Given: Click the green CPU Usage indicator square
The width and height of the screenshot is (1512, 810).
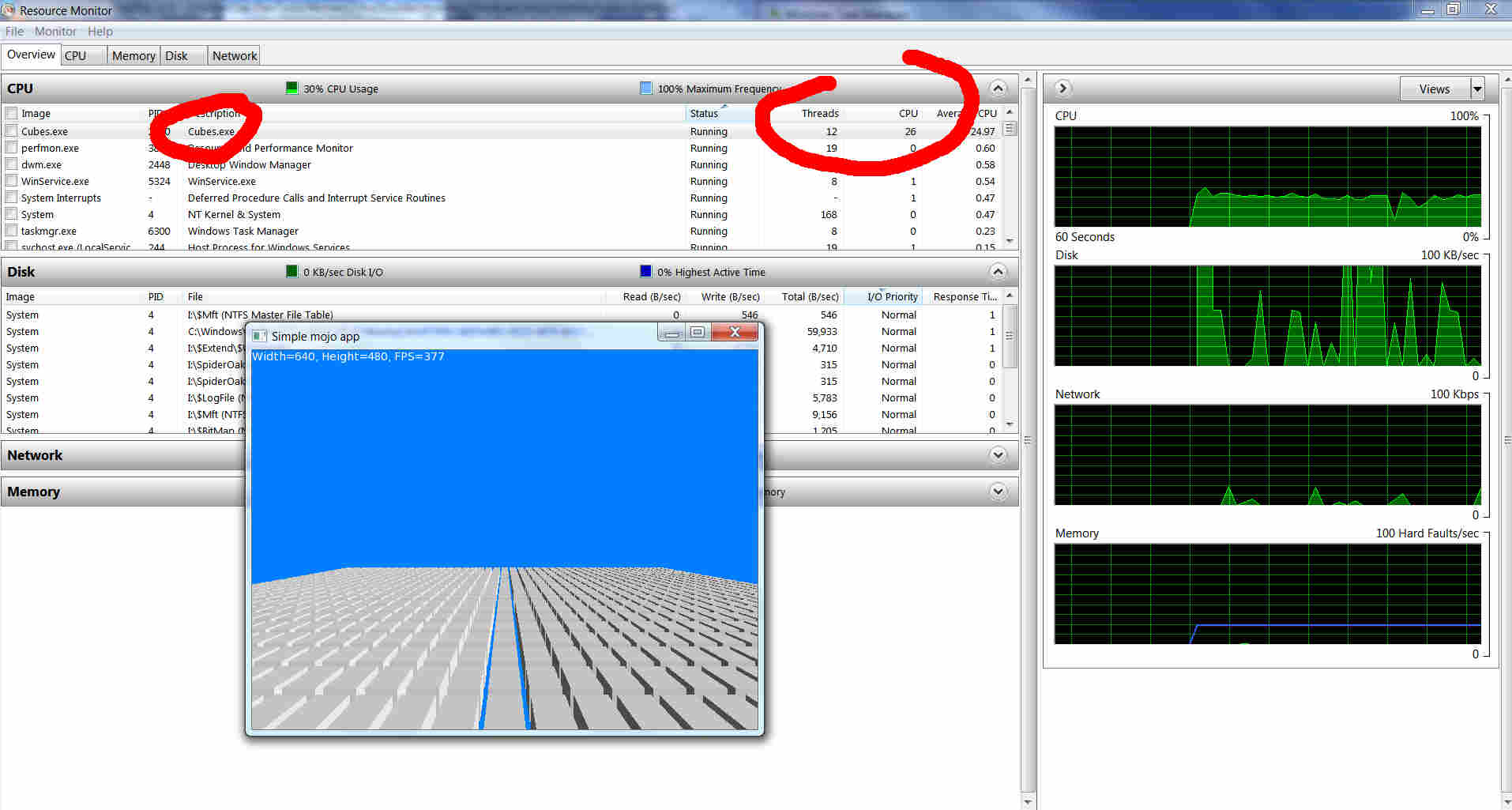Looking at the screenshot, I should tap(292, 88).
